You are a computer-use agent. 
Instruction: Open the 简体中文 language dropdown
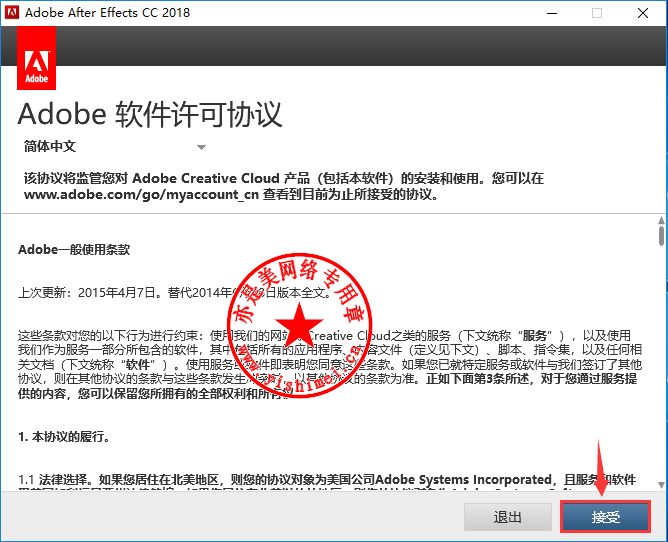[x=115, y=147]
